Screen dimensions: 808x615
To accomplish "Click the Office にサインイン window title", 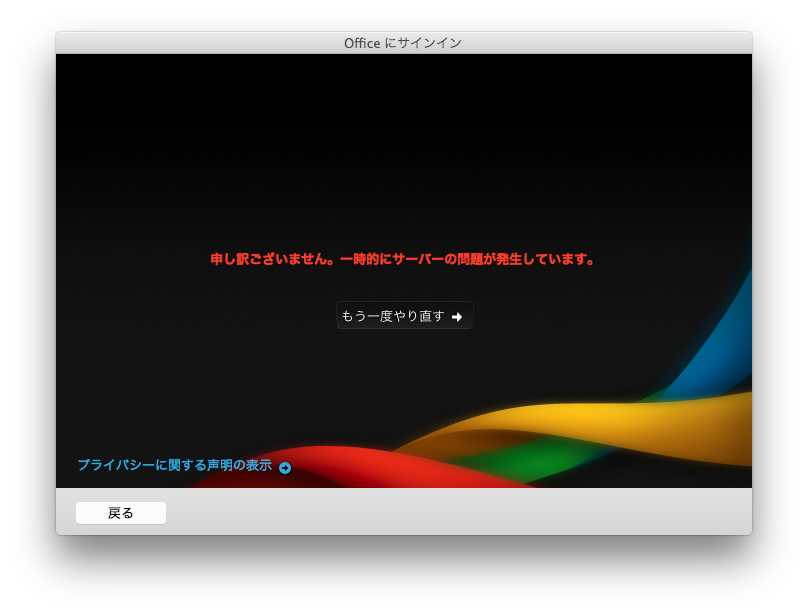I will [x=403, y=43].
